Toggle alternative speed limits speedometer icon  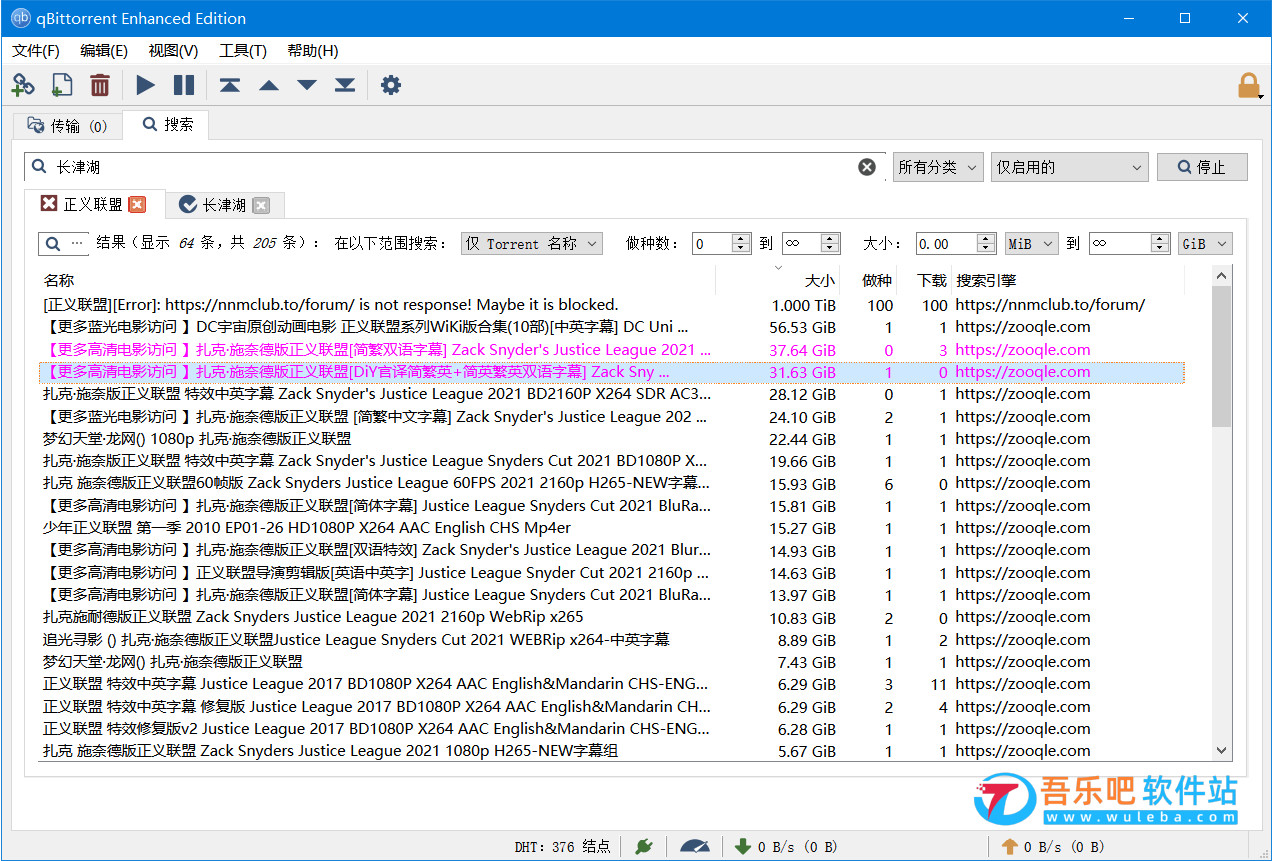point(695,847)
